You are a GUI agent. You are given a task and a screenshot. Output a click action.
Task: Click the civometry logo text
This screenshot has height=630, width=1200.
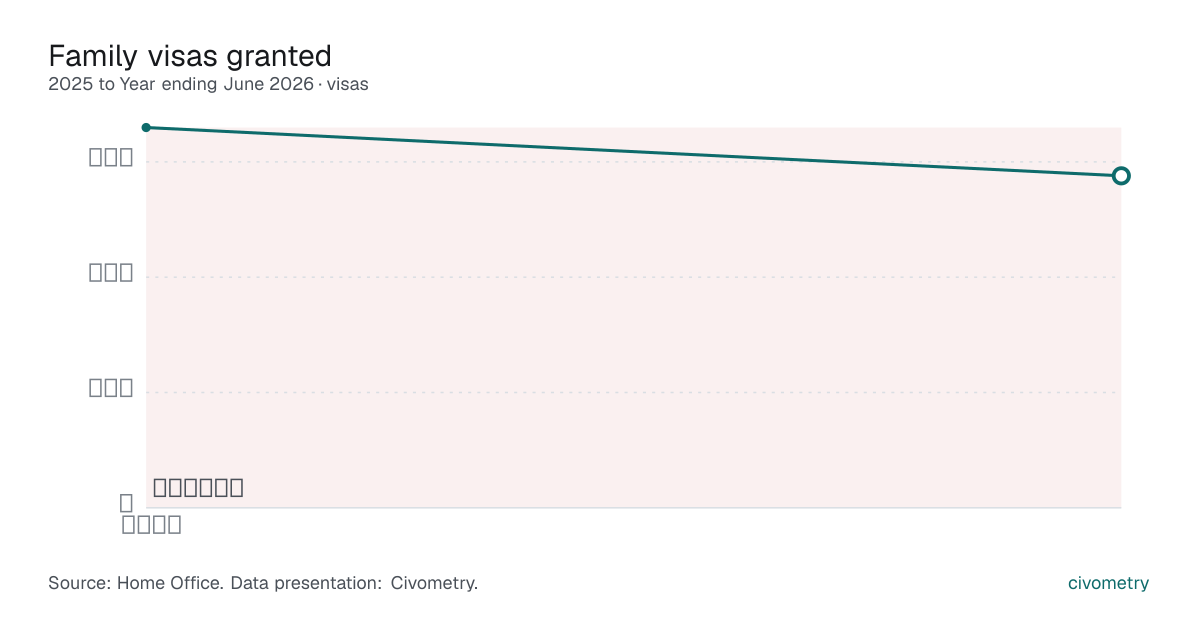tap(1108, 583)
